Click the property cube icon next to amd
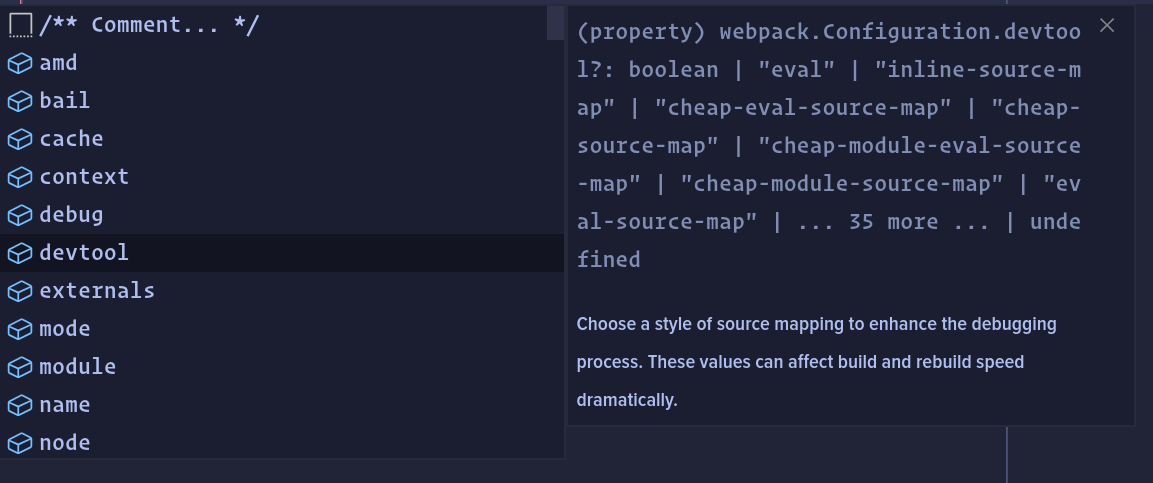The image size is (1153, 483). click(20, 63)
